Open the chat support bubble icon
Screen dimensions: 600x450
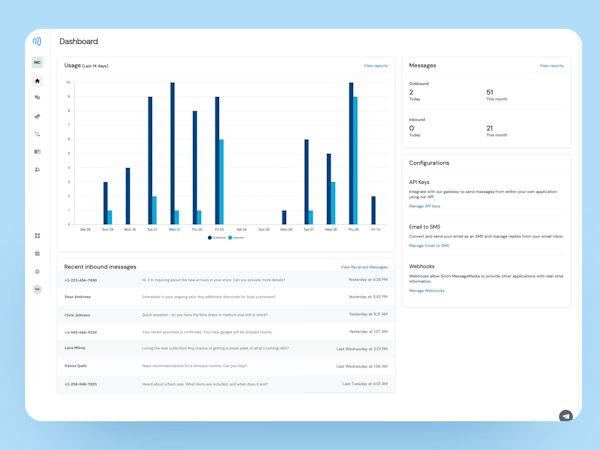[566, 416]
